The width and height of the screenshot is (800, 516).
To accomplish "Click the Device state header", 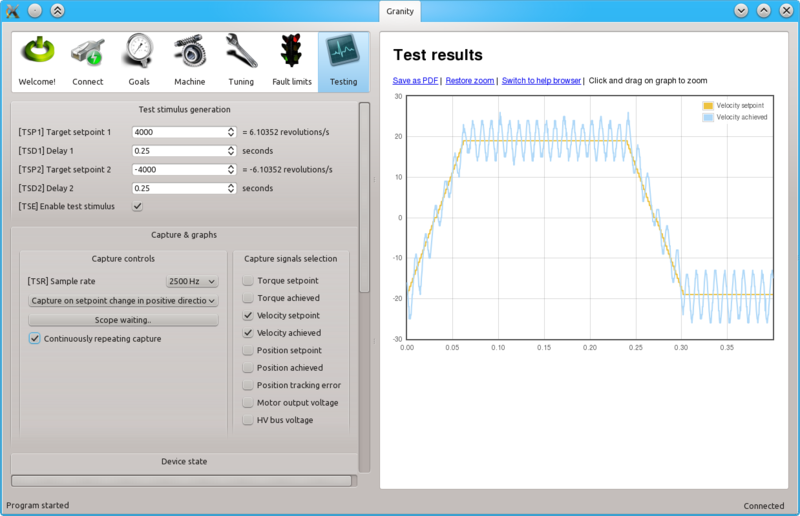I will click(184, 461).
